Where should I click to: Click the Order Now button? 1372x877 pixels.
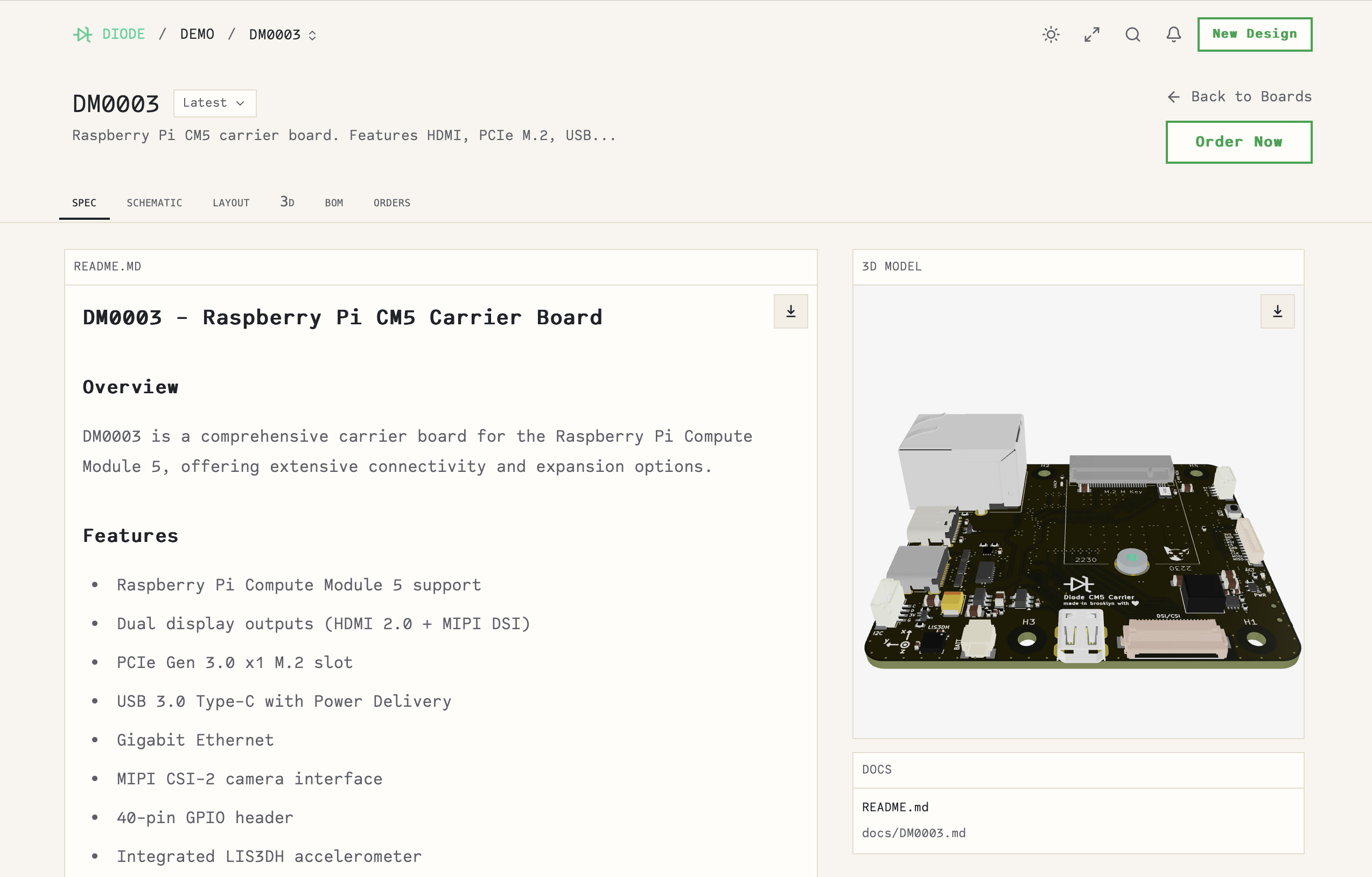coord(1238,142)
